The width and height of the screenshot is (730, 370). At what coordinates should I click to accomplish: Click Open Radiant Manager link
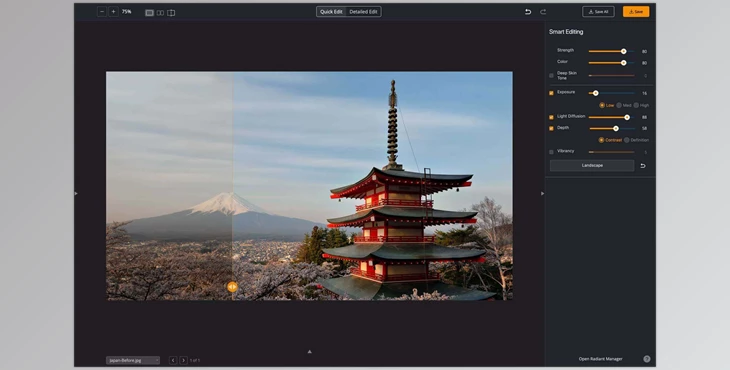[601, 359]
